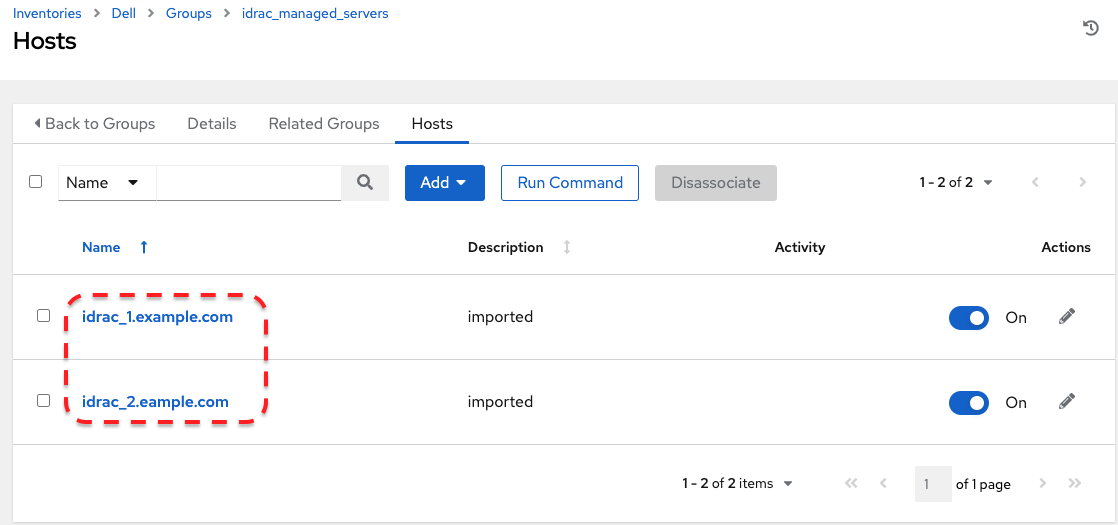The height and width of the screenshot is (525, 1118).
Task: Go to first page double-chevron icon
Action: coord(851,484)
